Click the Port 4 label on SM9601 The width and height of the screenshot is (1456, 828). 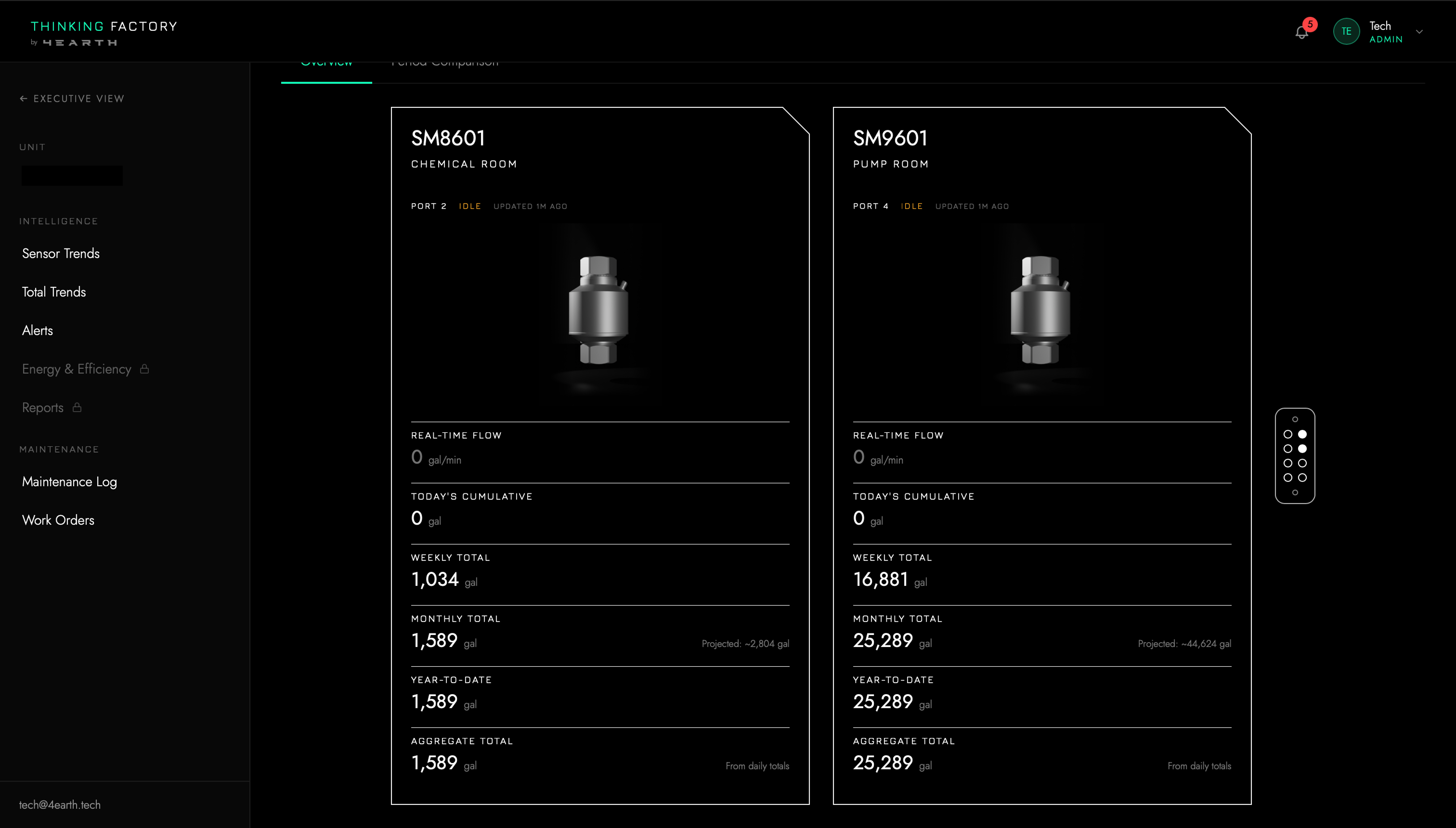[x=871, y=206]
